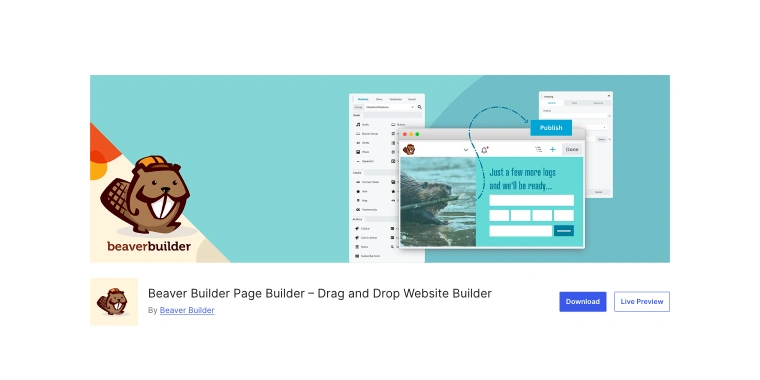
Task: Click the red close dot of mock window
Action: point(405,134)
